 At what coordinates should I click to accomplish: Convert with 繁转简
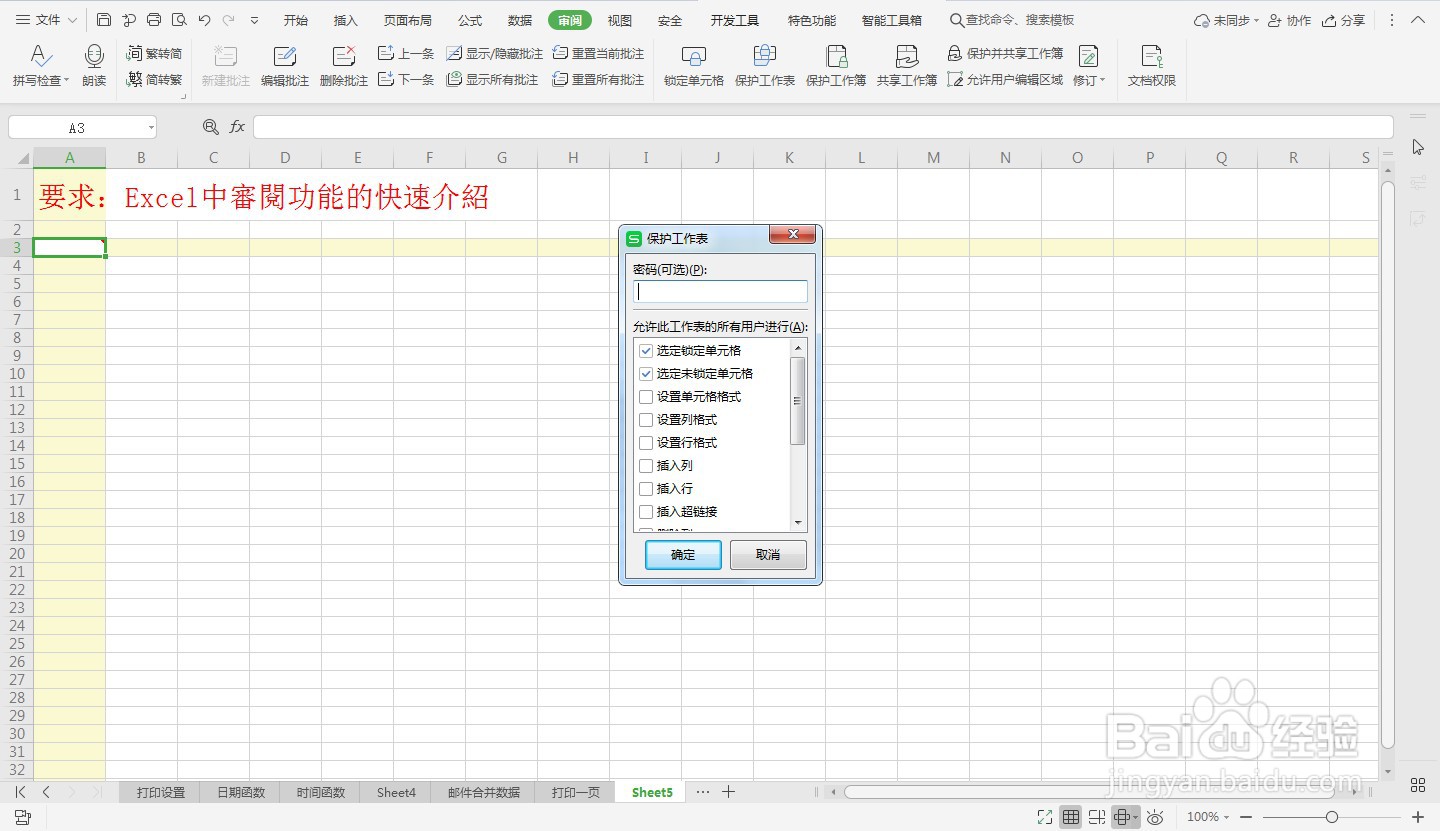(x=155, y=53)
